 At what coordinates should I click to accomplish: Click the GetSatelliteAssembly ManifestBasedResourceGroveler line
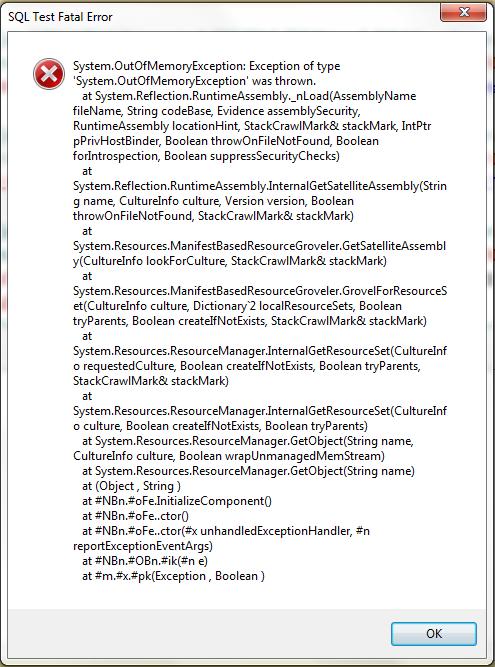click(x=259, y=246)
